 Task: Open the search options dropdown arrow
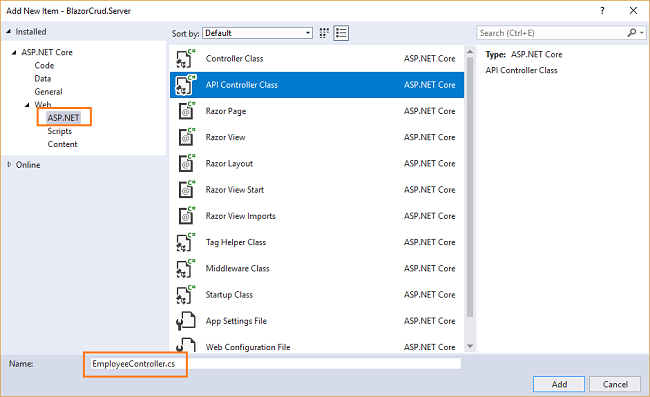point(642,33)
